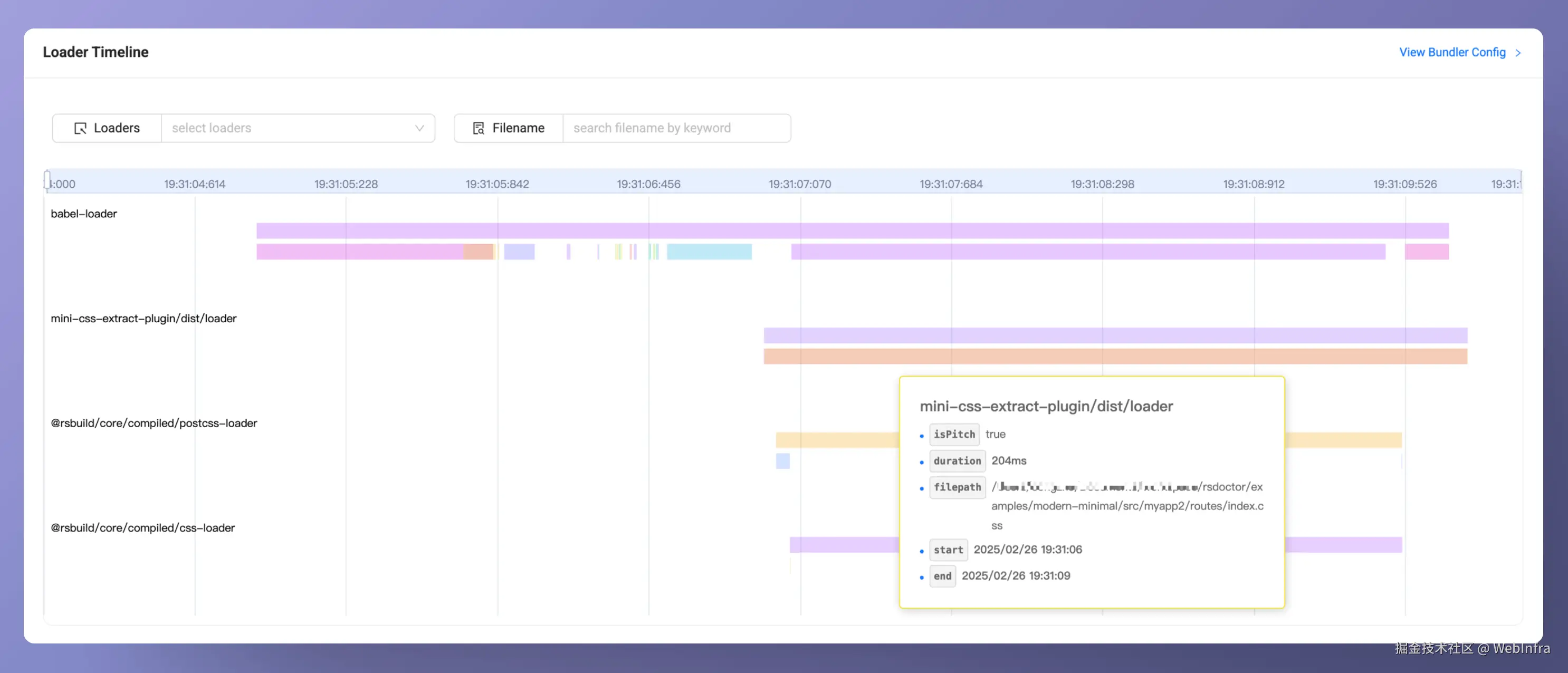Click the pink babel-loader bar at left

tap(359, 252)
